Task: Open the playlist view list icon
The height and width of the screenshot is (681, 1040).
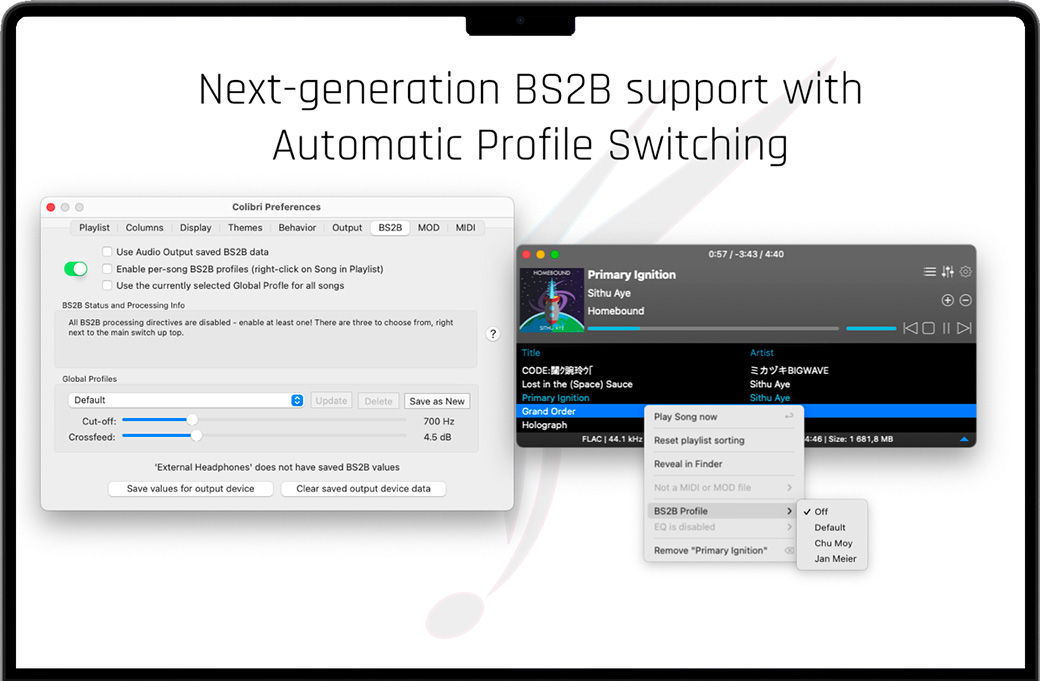Action: pyautogui.click(x=930, y=272)
